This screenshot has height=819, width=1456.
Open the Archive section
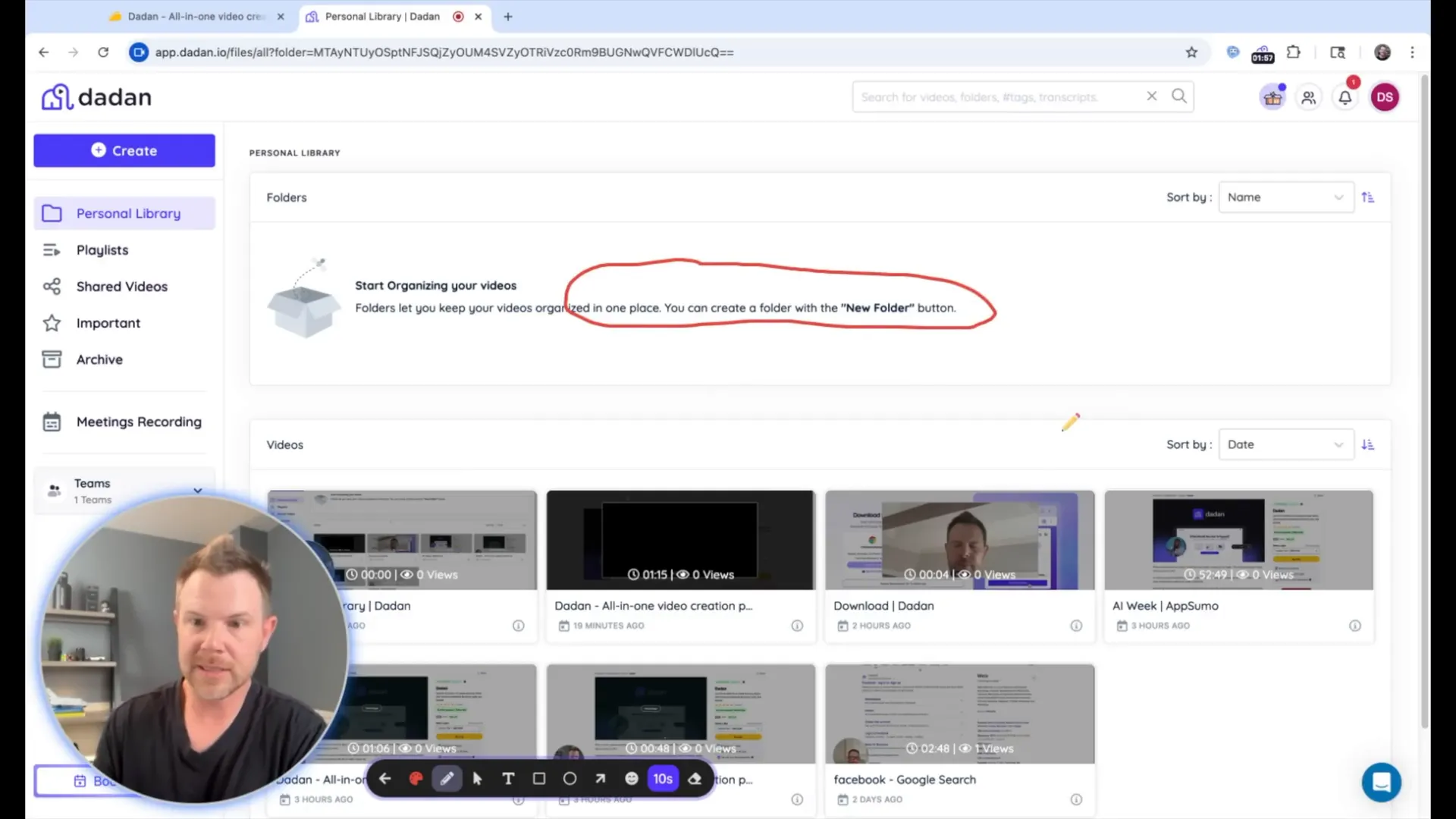pyautogui.click(x=99, y=359)
